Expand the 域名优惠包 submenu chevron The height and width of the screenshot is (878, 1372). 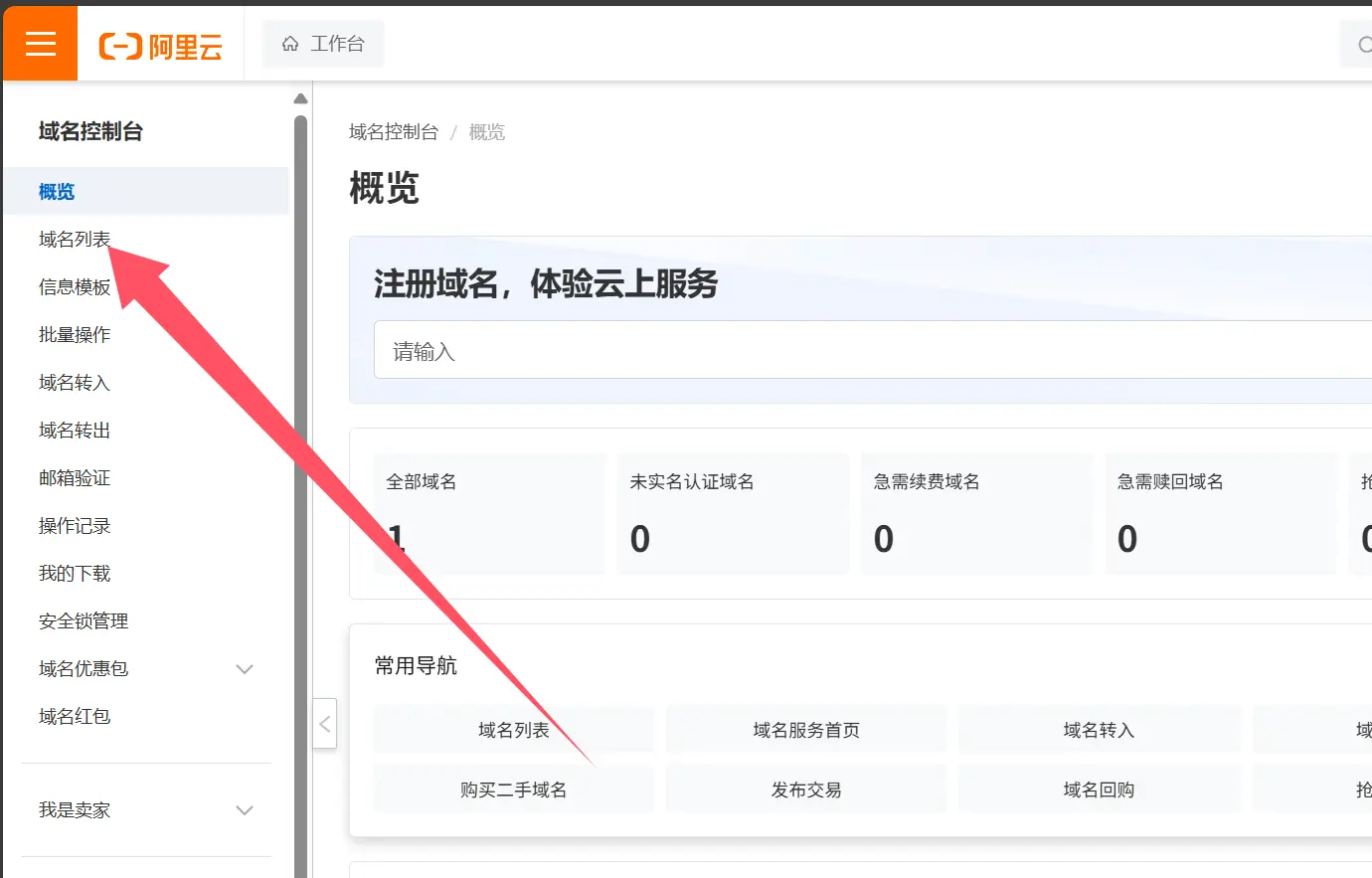point(245,669)
